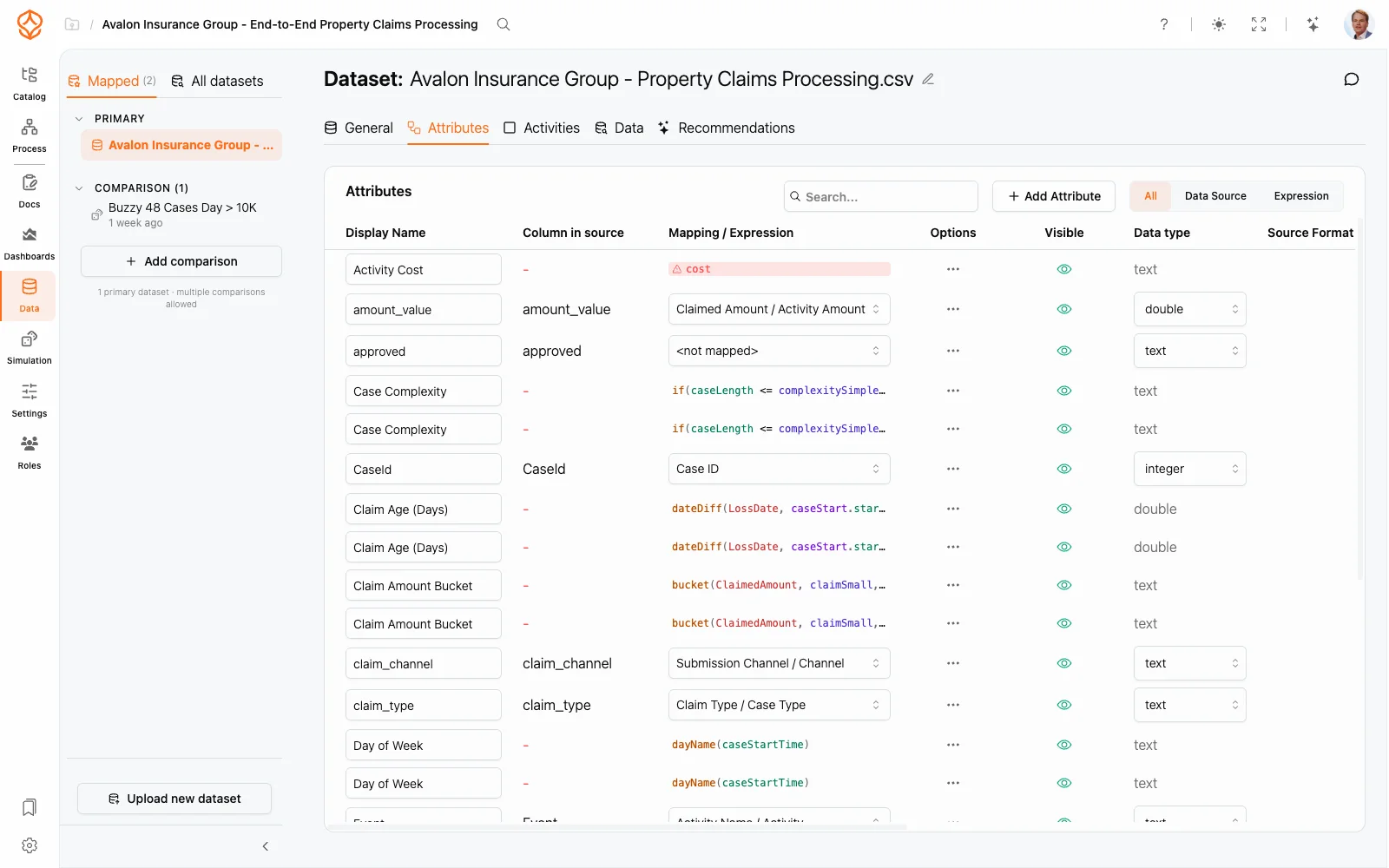Select Buzzy 48 Cases Day > 10K dataset
Viewport: 1389px width, 868px height.
pos(181,214)
